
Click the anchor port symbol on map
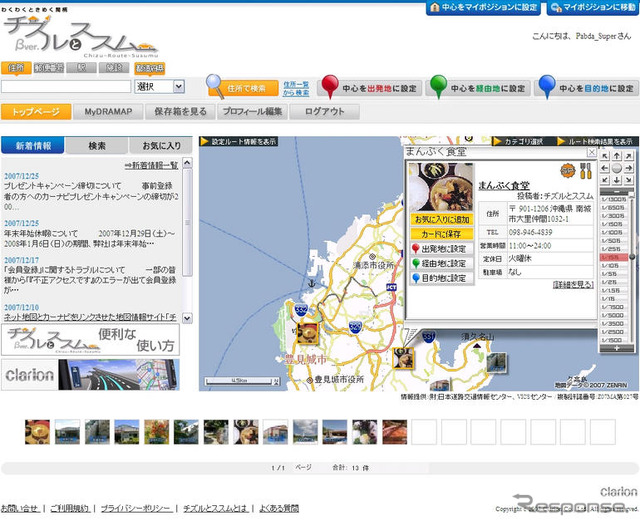[311, 283]
